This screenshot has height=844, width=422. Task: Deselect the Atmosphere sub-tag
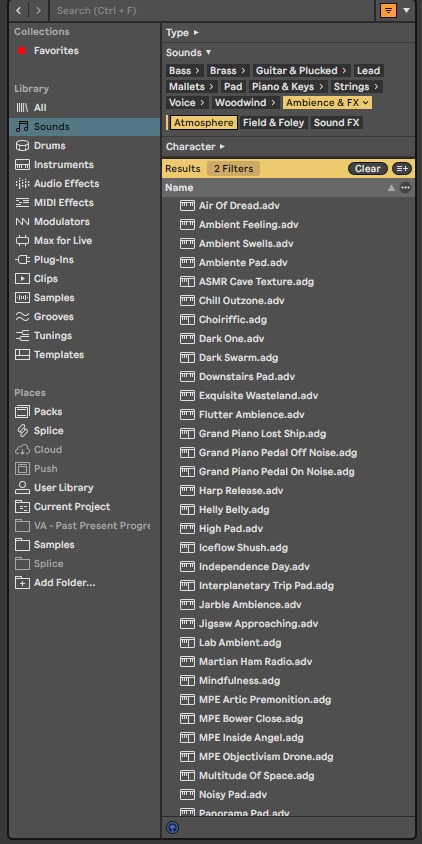point(204,123)
